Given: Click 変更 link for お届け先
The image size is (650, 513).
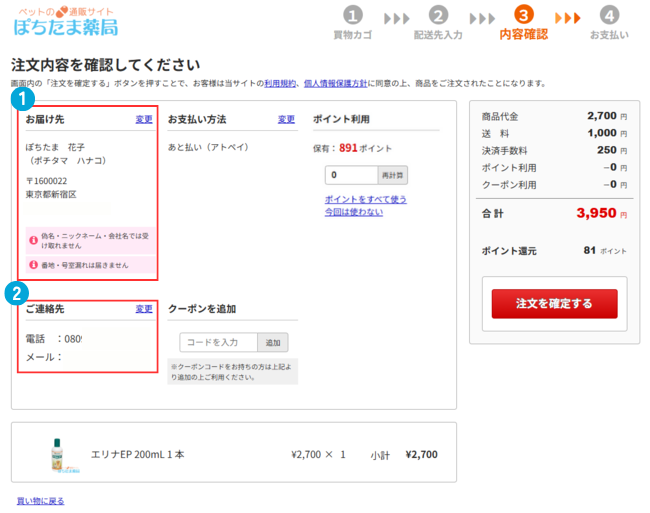Looking at the screenshot, I should [x=144, y=120].
